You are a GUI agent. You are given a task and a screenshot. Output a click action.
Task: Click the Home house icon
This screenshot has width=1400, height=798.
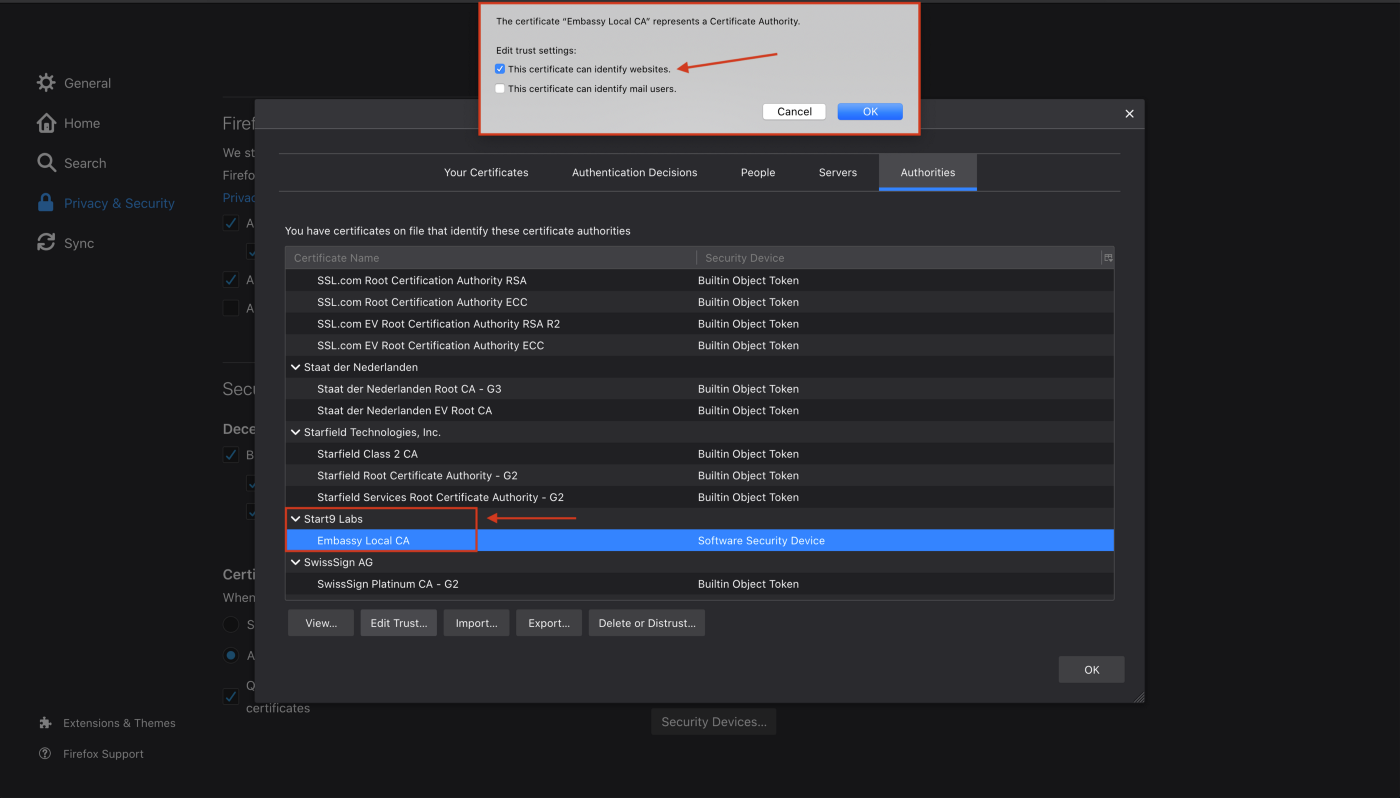click(46, 123)
